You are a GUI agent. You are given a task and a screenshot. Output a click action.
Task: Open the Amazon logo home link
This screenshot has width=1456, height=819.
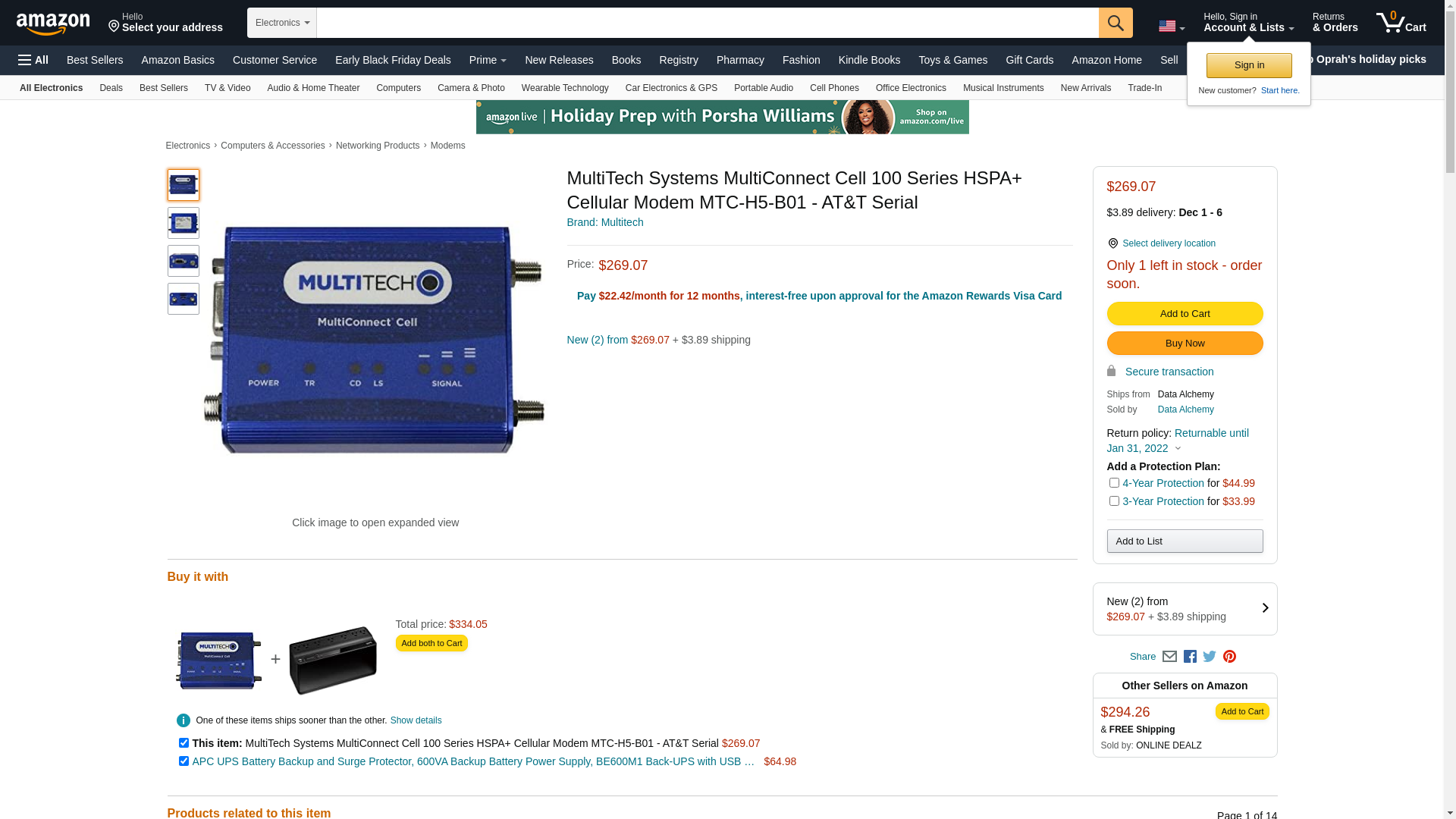53,24
